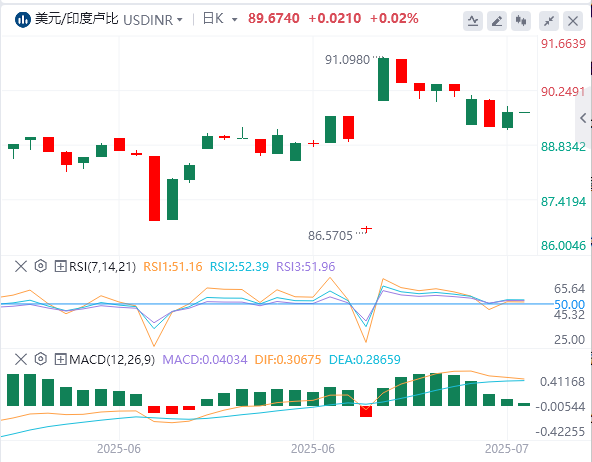Select the 美元/印度卢比 pair name
592x462 pixels.
(x=77, y=19)
